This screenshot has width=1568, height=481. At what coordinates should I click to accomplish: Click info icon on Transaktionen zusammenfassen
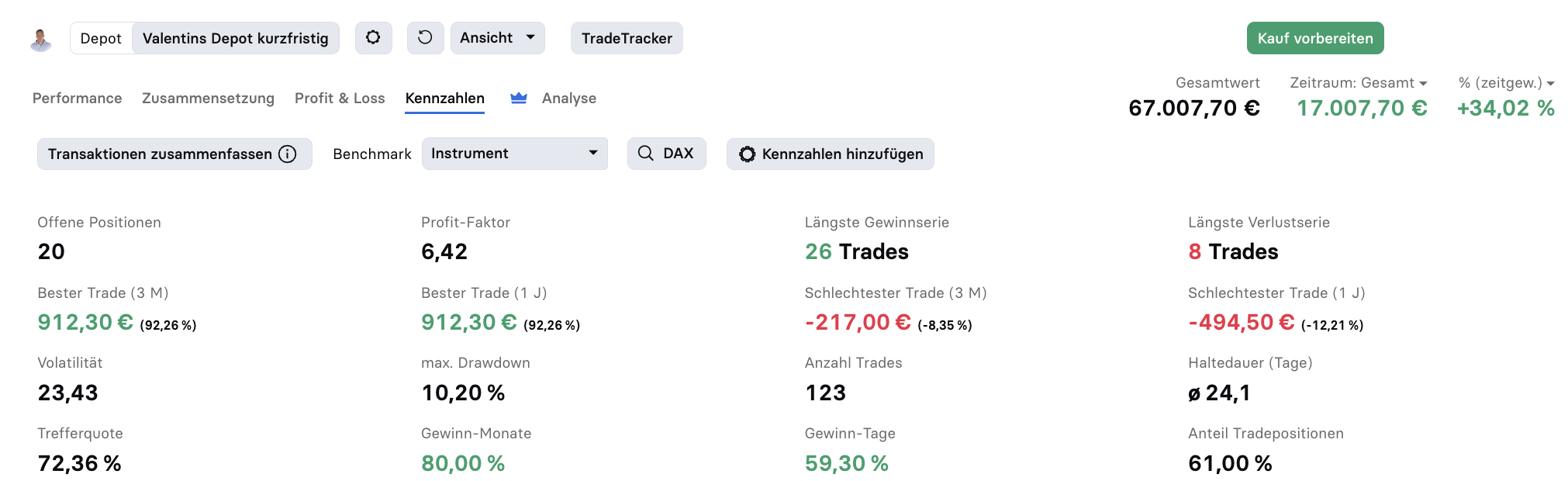[x=288, y=154]
